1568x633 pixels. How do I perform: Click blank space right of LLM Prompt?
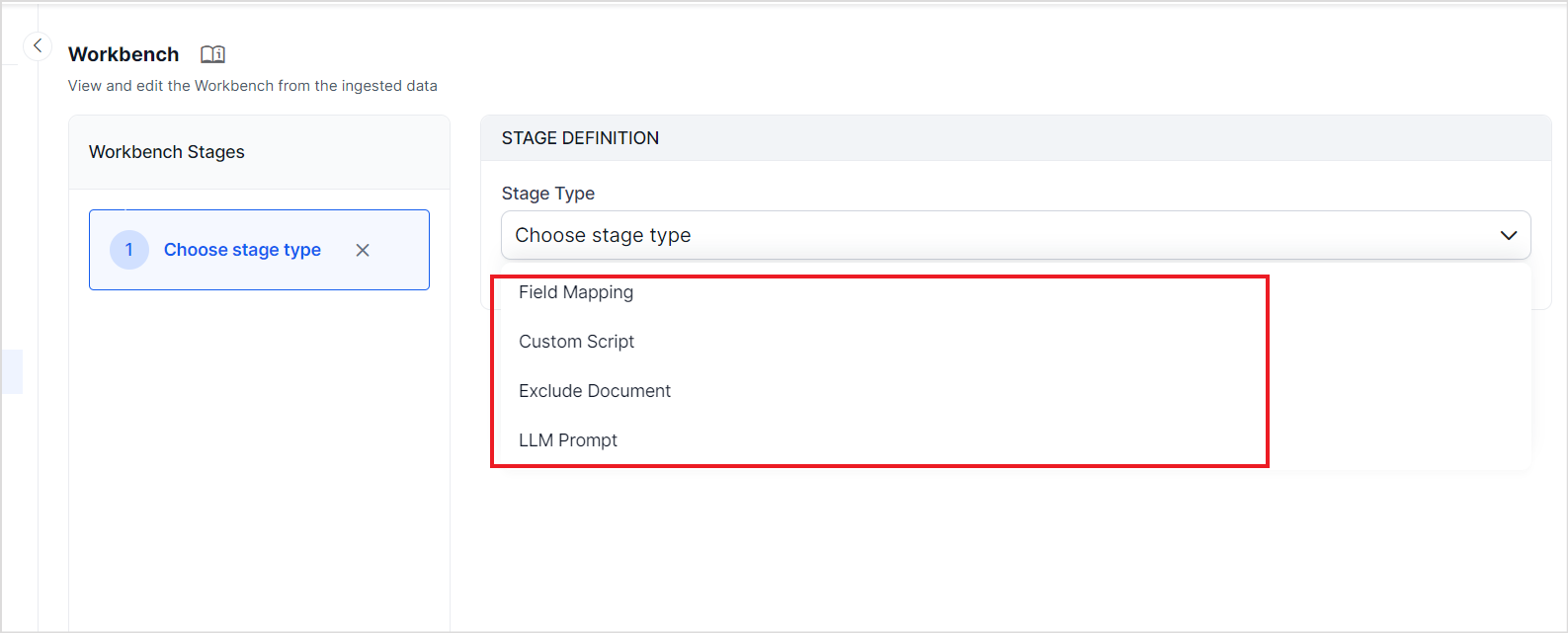(939, 440)
